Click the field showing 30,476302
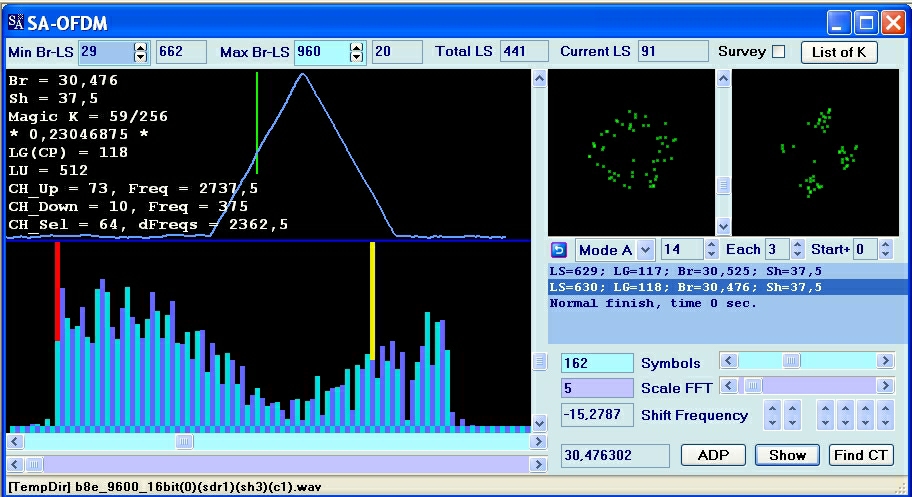This screenshot has height=497, width=912. pos(615,455)
